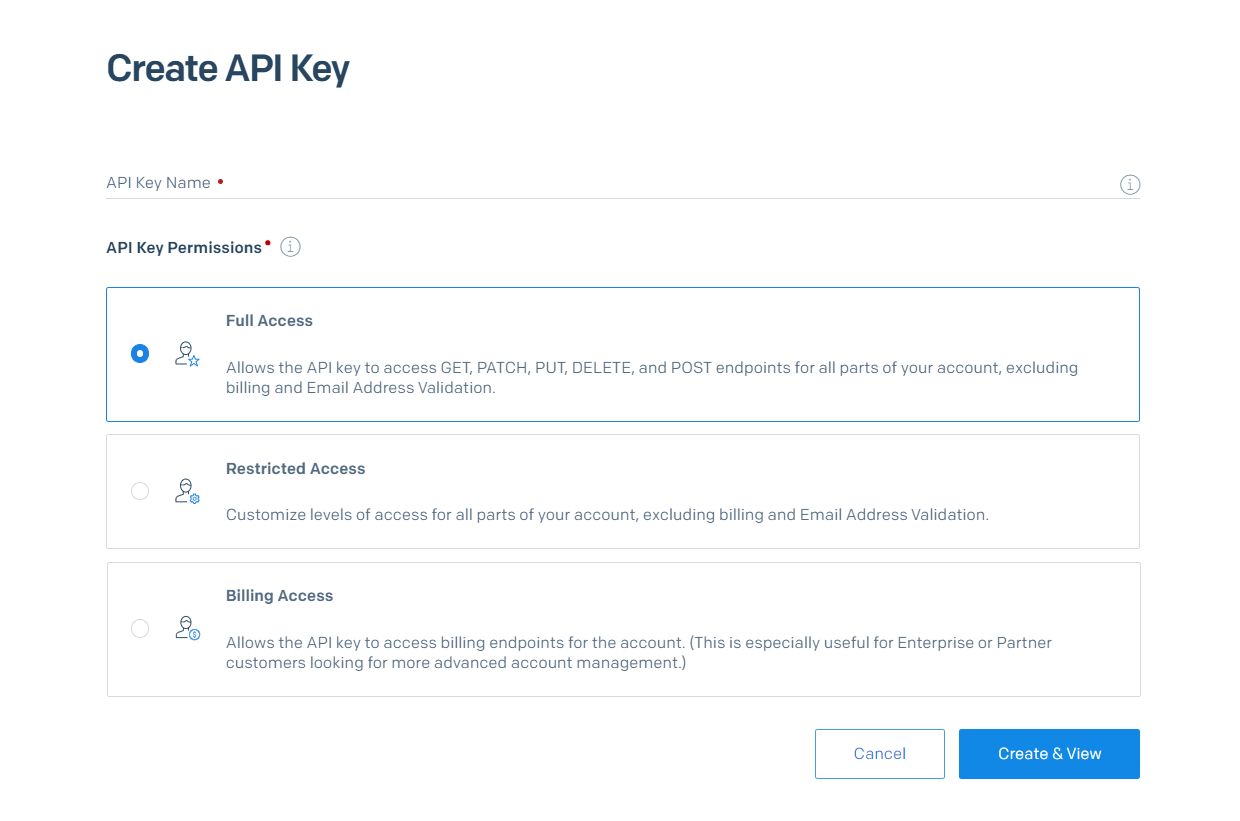Click the Create & View button
Viewport: 1240px width, 821px height.
[1048, 753]
